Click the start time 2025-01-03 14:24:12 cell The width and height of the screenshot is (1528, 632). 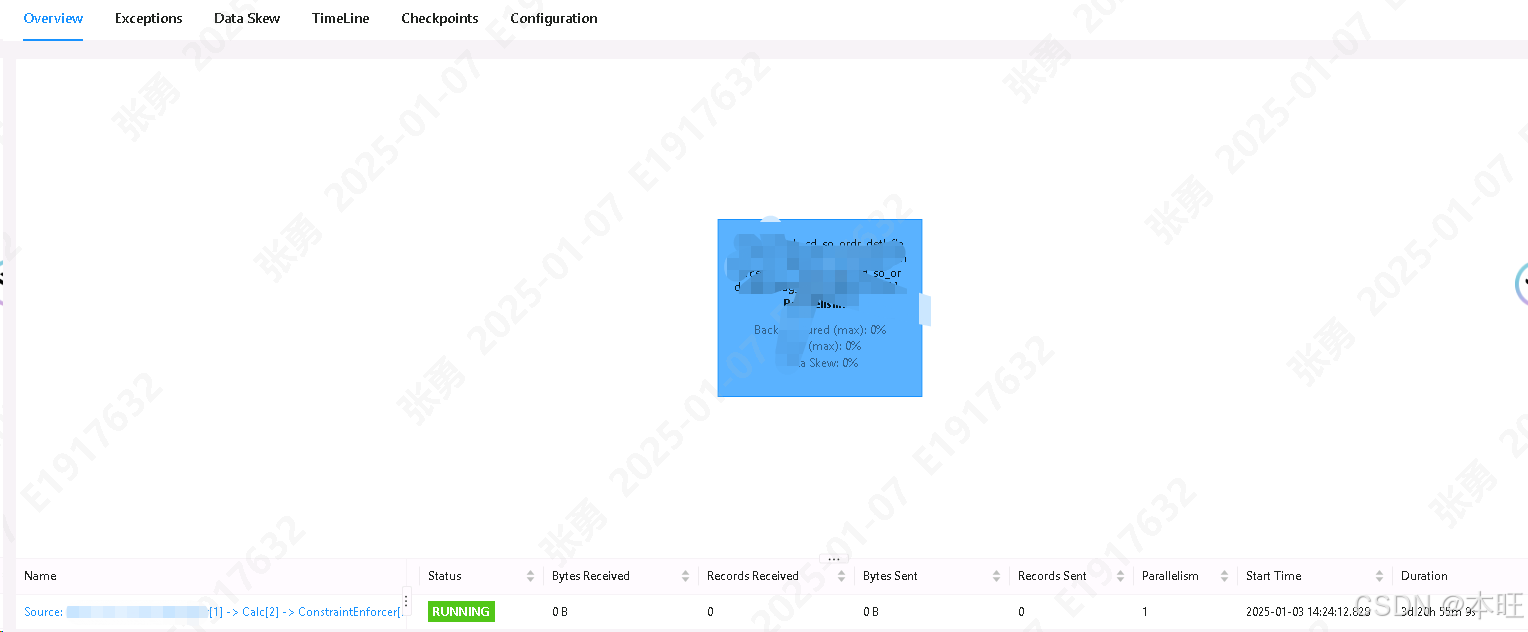point(1308,612)
